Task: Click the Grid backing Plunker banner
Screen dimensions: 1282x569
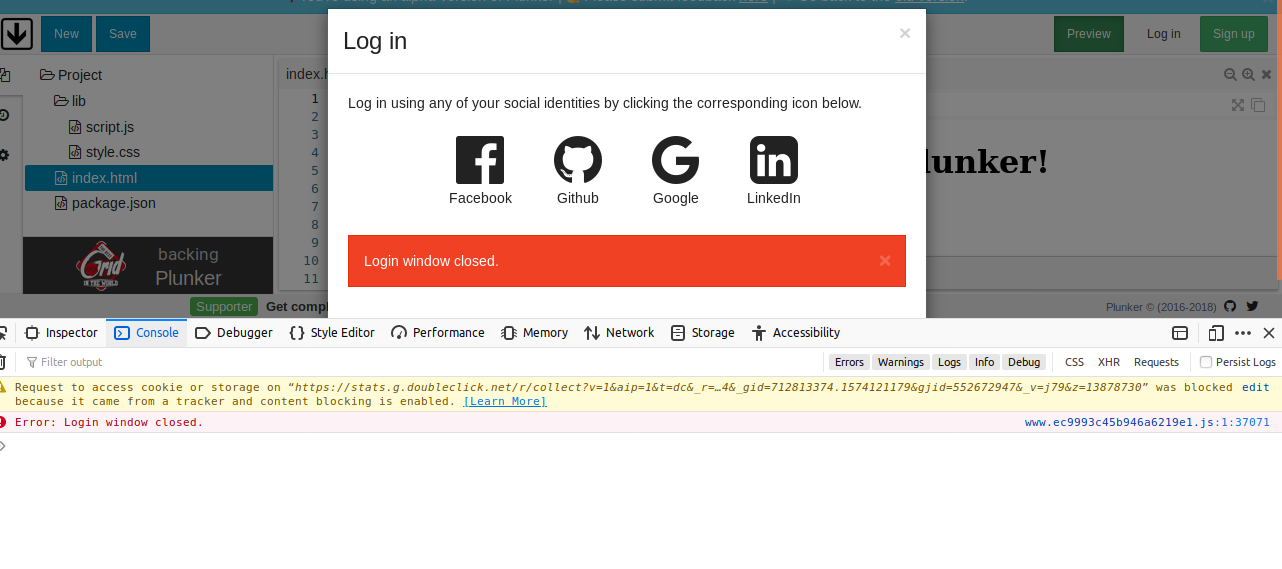Action: click(x=148, y=265)
